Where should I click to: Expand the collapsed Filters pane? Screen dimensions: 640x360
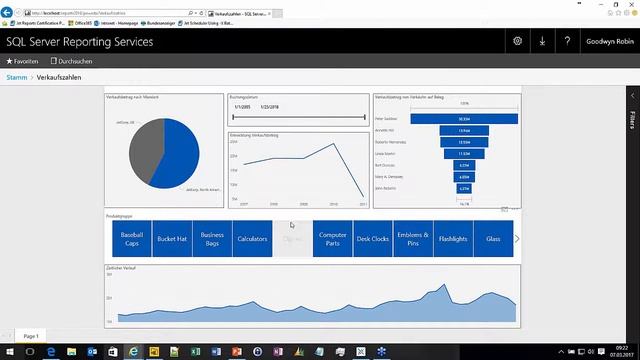[x=633, y=96]
